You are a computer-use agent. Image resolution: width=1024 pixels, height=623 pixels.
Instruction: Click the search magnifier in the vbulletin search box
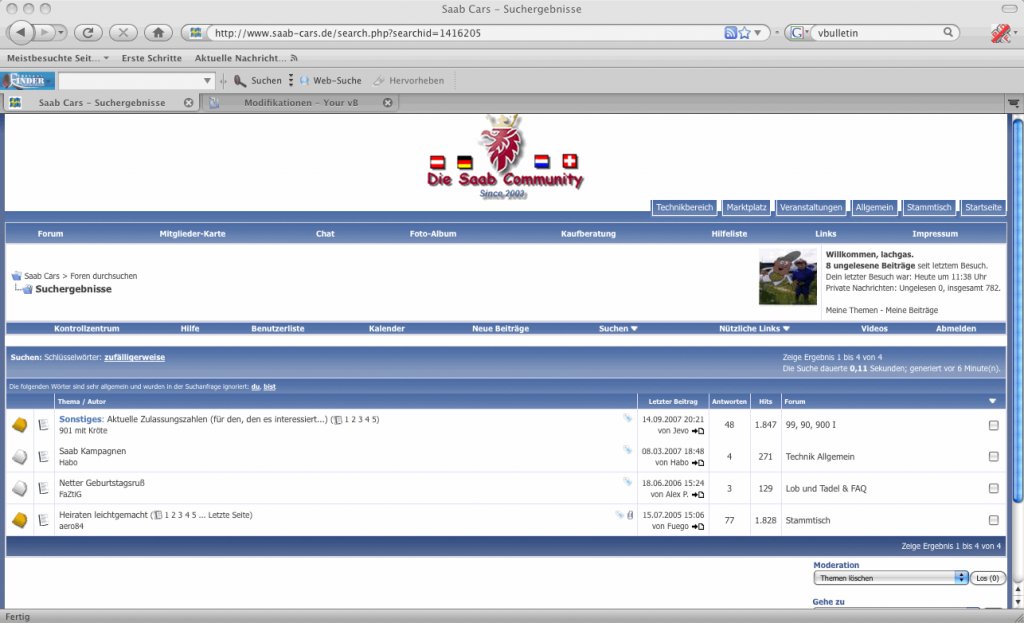pyautogui.click(x=948, y=32)
